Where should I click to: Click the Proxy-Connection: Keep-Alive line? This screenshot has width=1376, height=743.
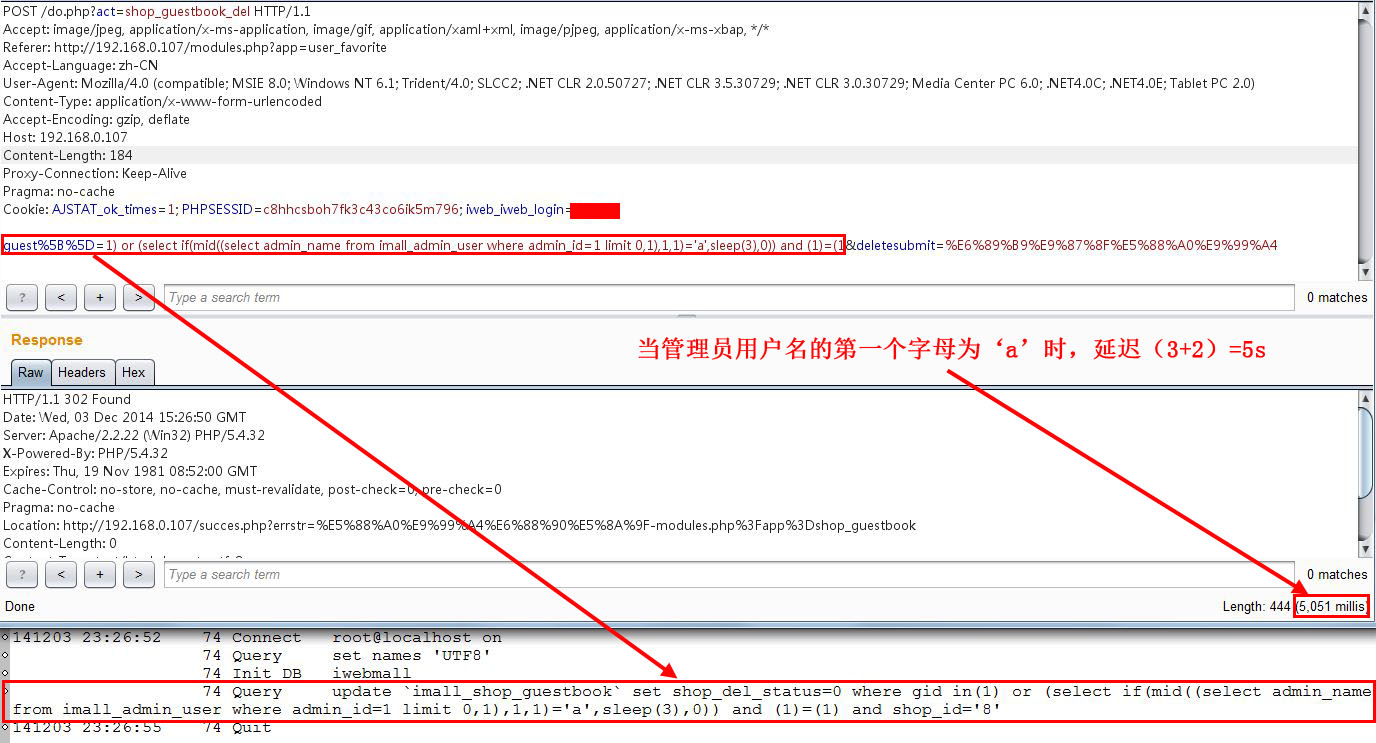[95, 173]
